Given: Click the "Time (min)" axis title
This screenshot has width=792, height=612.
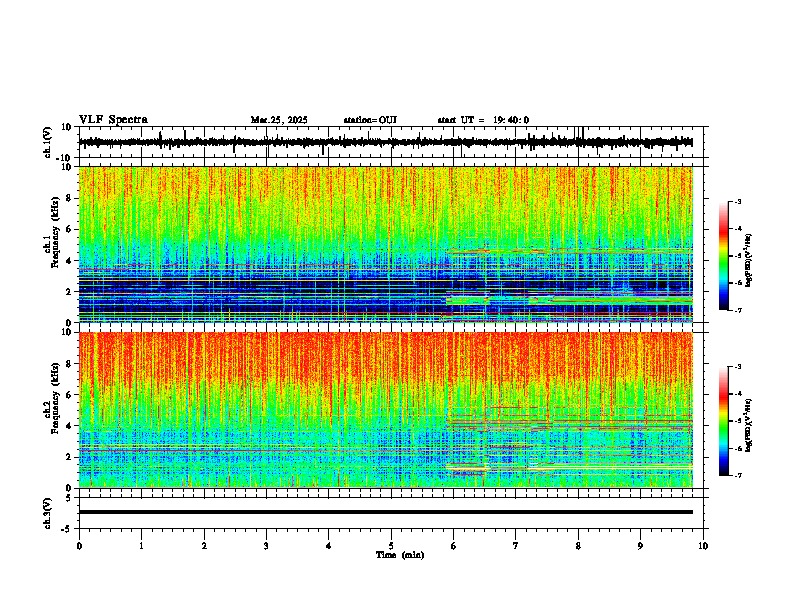Looking at the screenshot, I should [400, 555].
